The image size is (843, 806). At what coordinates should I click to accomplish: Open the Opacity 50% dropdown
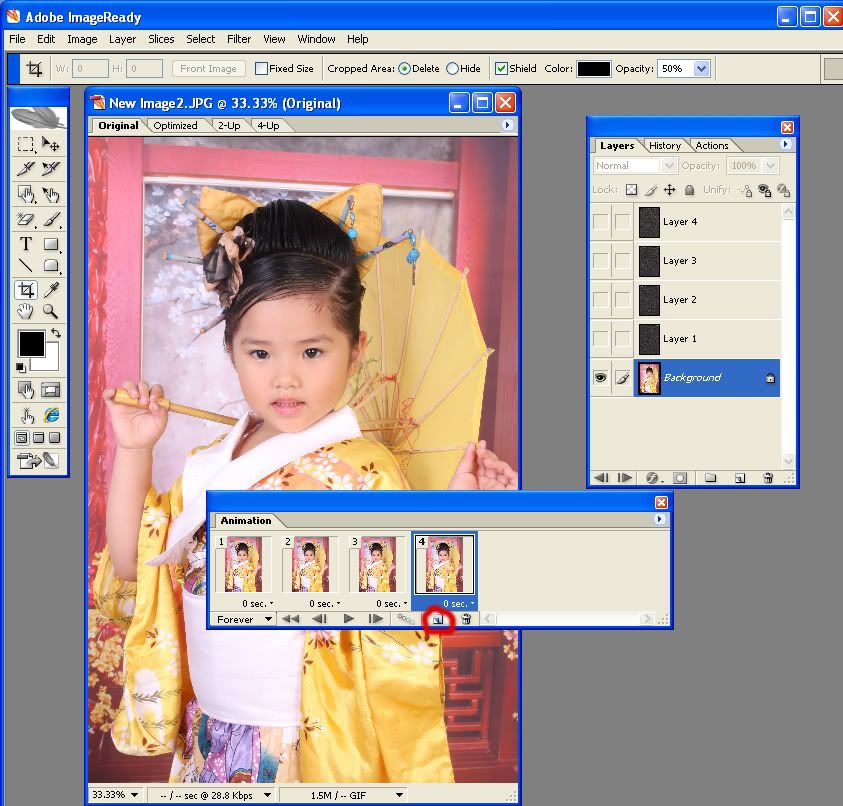pyautogui.click(x=701, y=69)
